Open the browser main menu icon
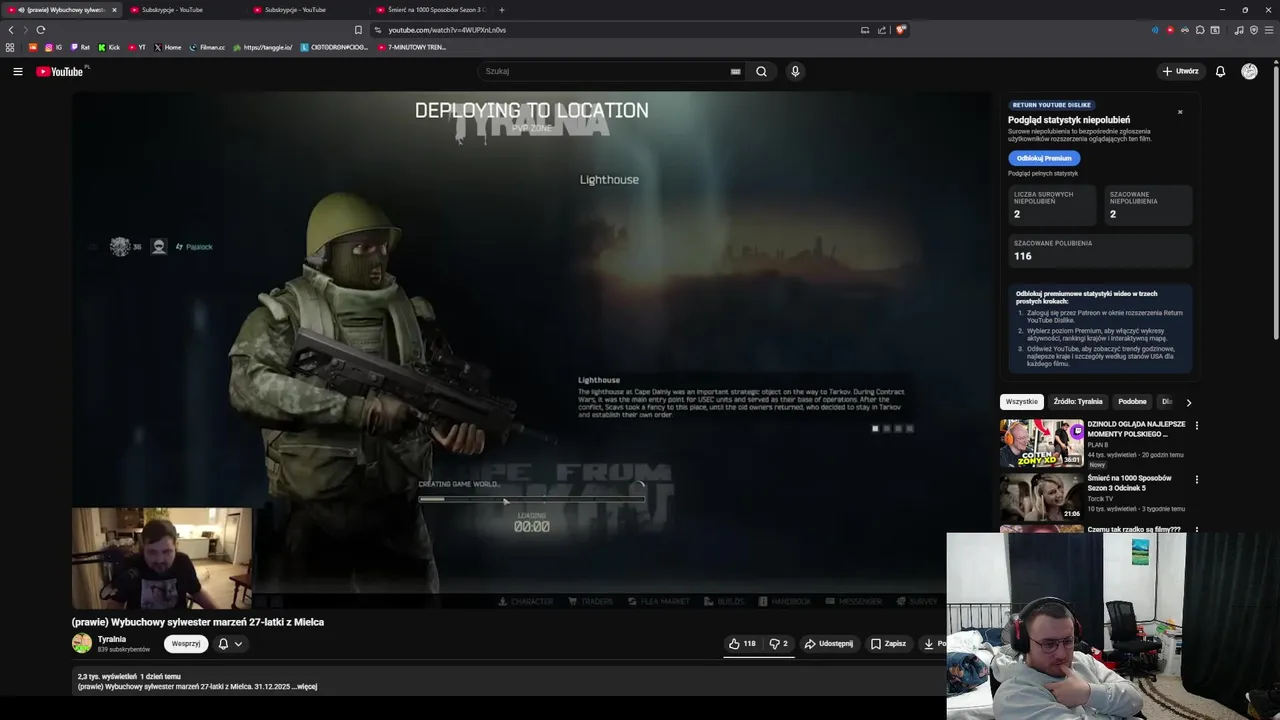 1269,30
